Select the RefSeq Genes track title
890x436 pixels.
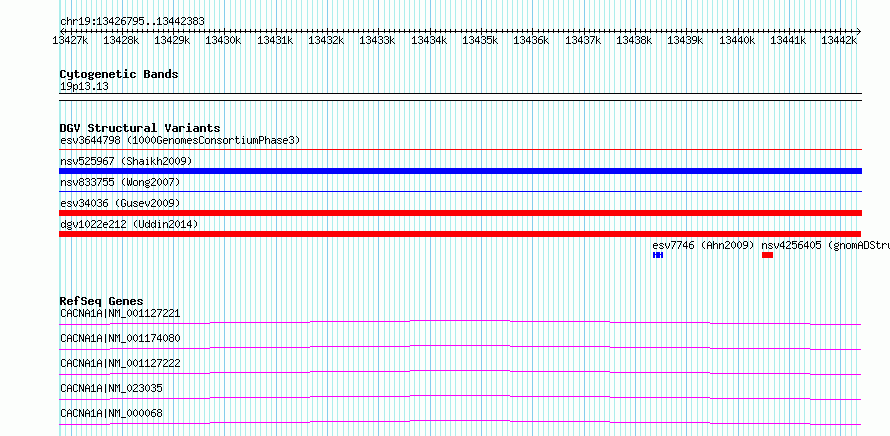[x=102, y=301]
